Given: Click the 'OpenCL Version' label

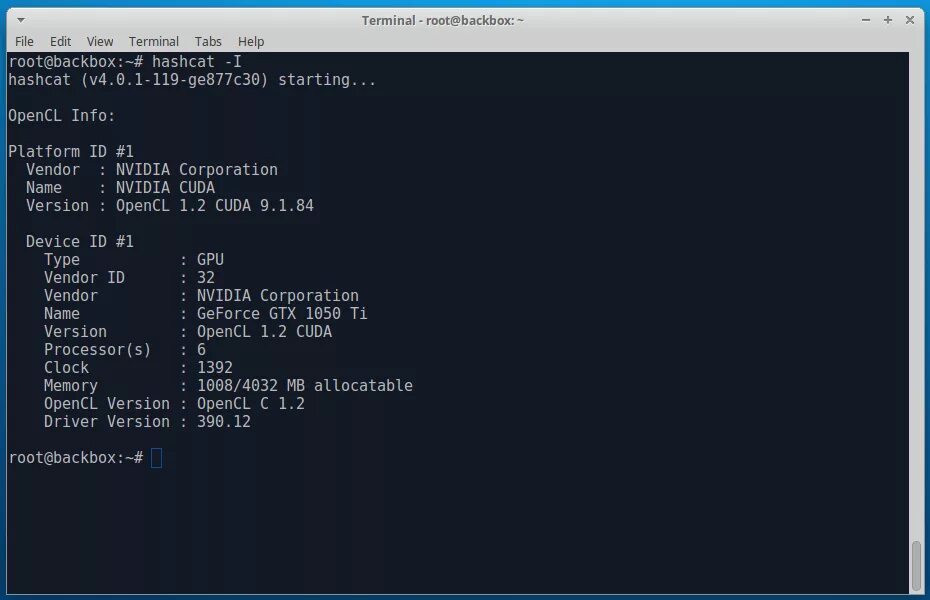Looking at the screenshot, I should pyautogui.click(x=107, y=404).
